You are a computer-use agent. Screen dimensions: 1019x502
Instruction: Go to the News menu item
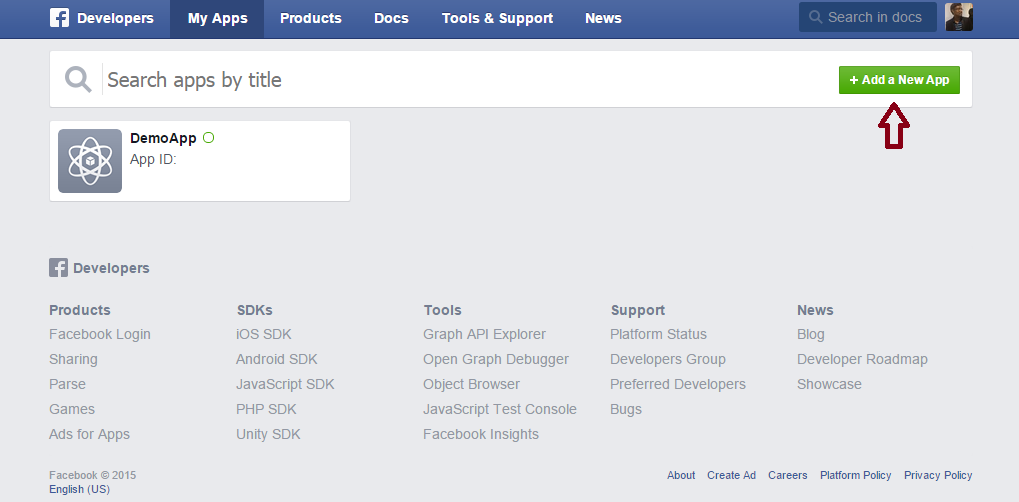point(603,18)
